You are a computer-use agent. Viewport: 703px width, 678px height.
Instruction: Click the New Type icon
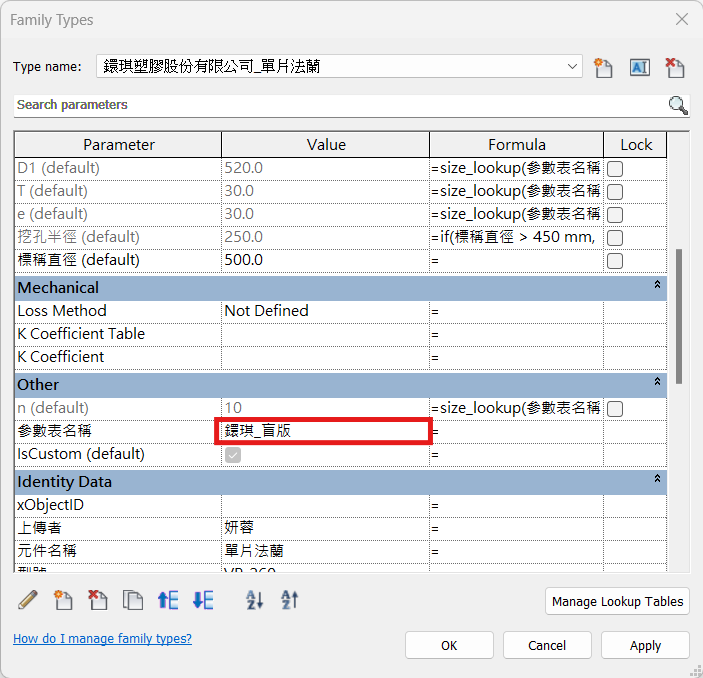(x=602, y=67)
